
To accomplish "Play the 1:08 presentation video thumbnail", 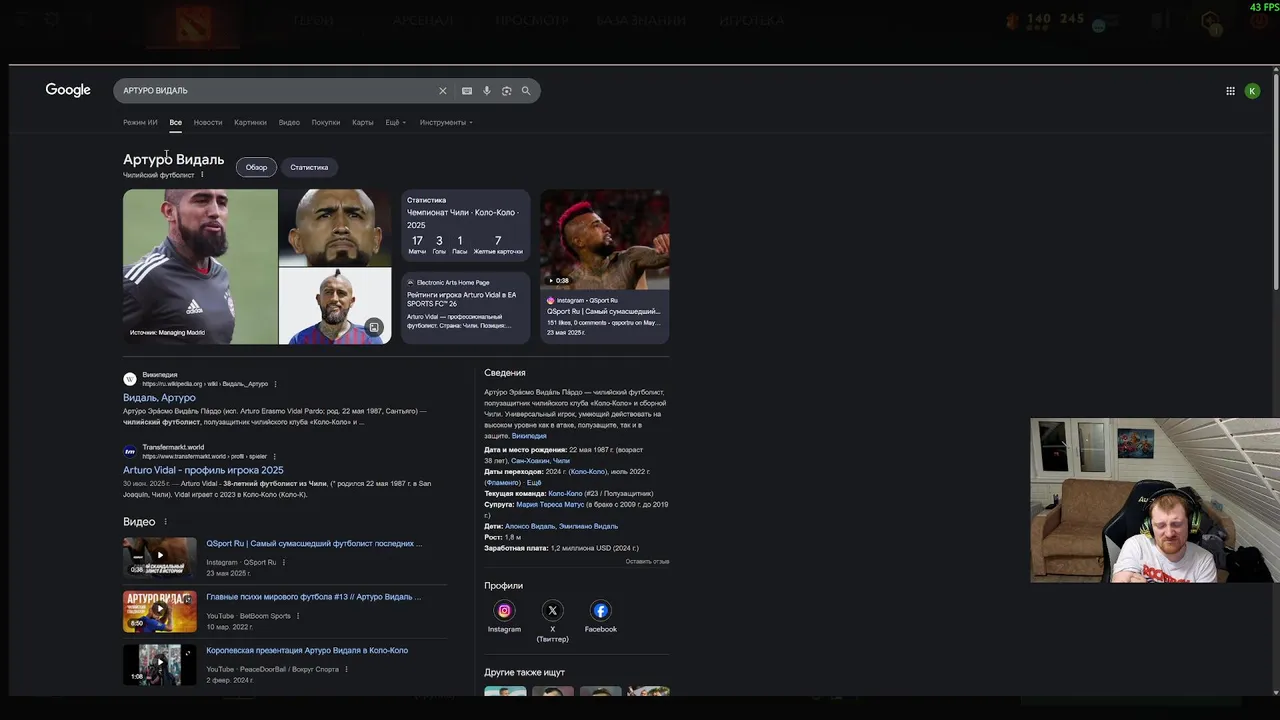I will tap(160, 665).
